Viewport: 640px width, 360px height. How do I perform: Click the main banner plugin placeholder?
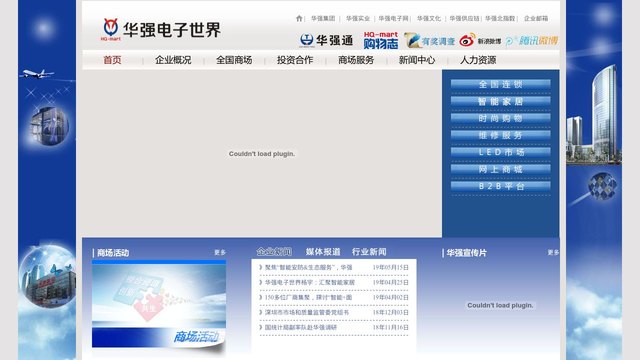tap(262, 154)
